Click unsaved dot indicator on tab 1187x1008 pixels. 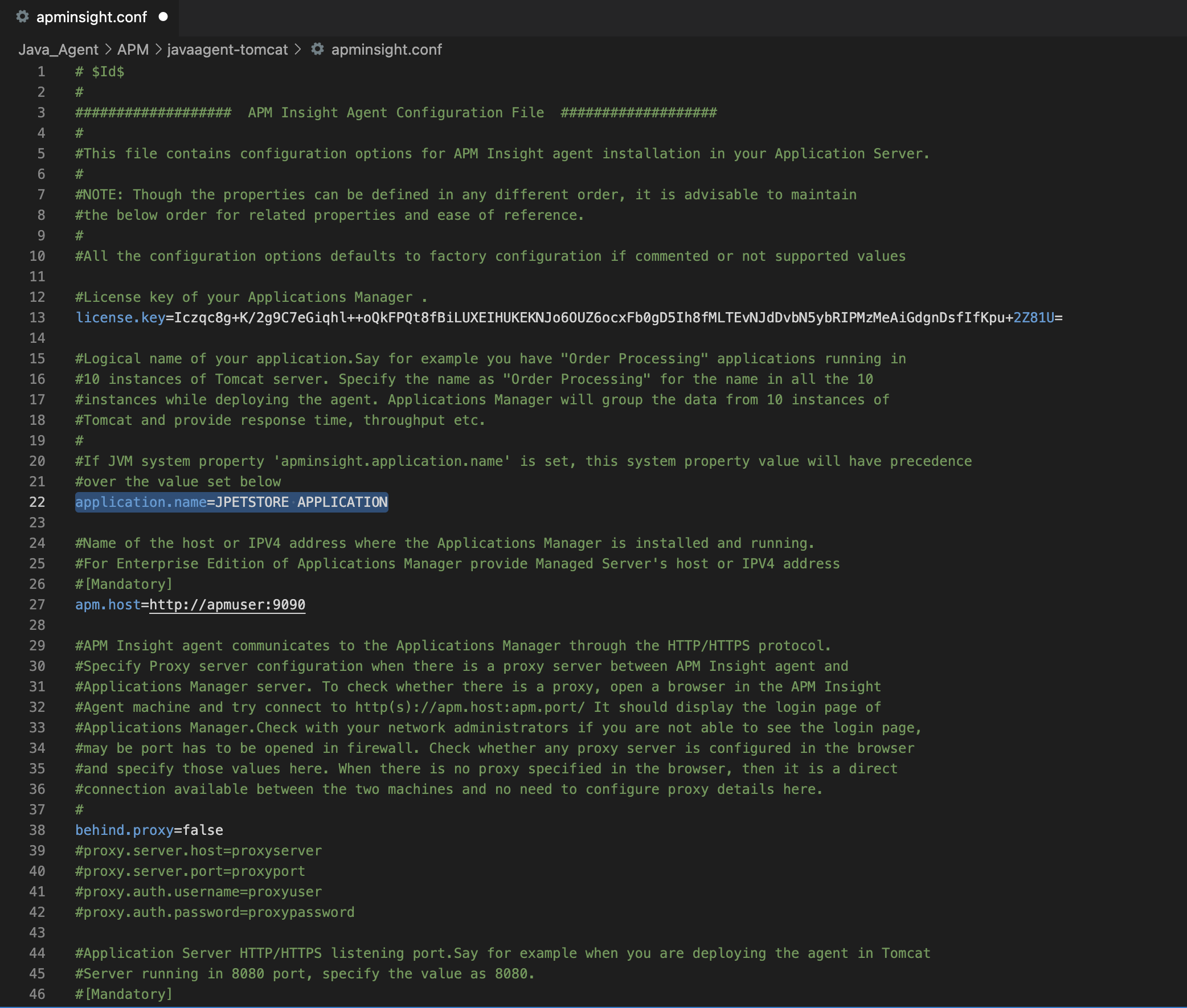[163, 17]
